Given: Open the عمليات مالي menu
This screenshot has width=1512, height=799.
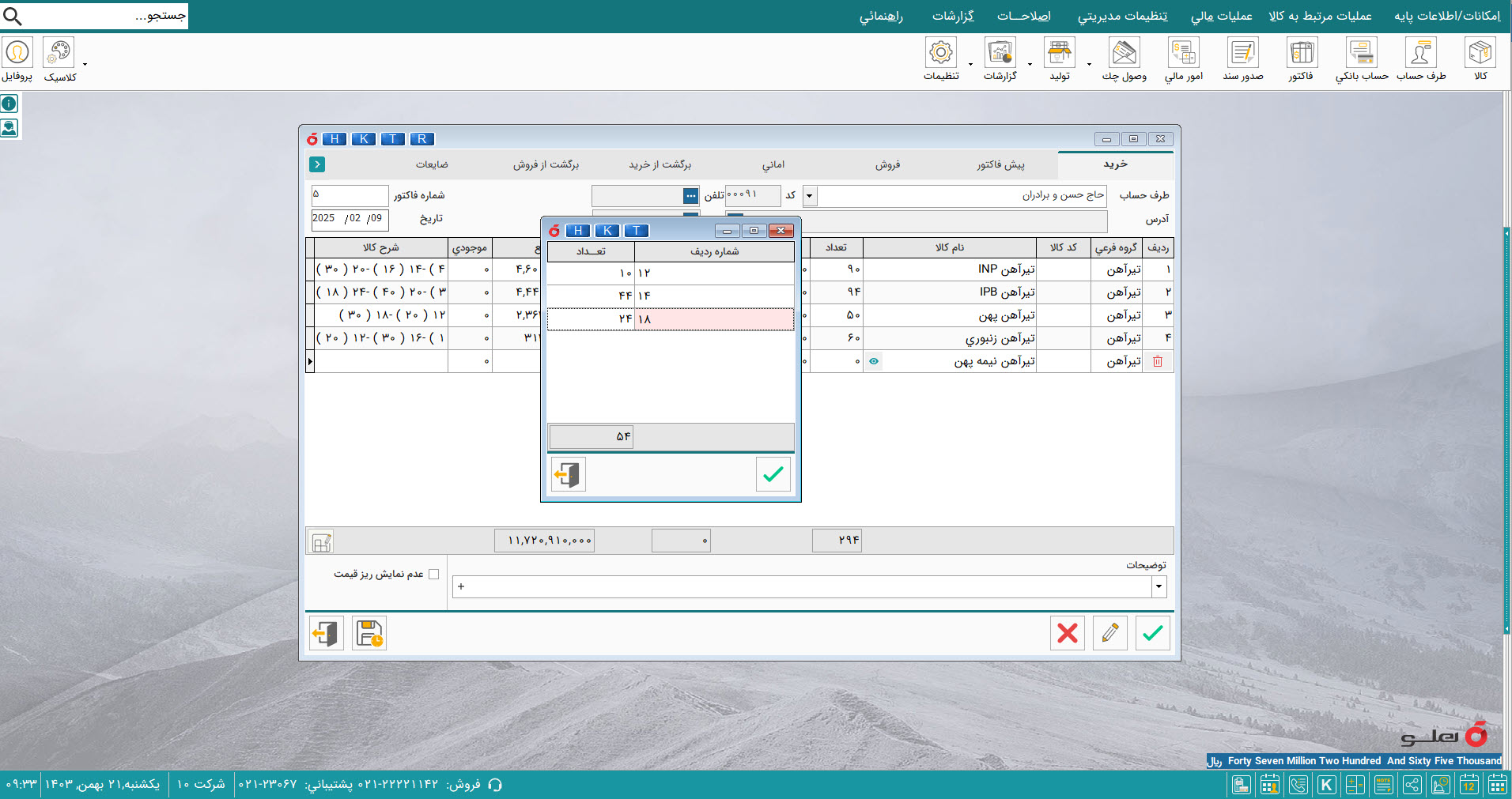Looking at the screenshot, I should [1222, 16].
